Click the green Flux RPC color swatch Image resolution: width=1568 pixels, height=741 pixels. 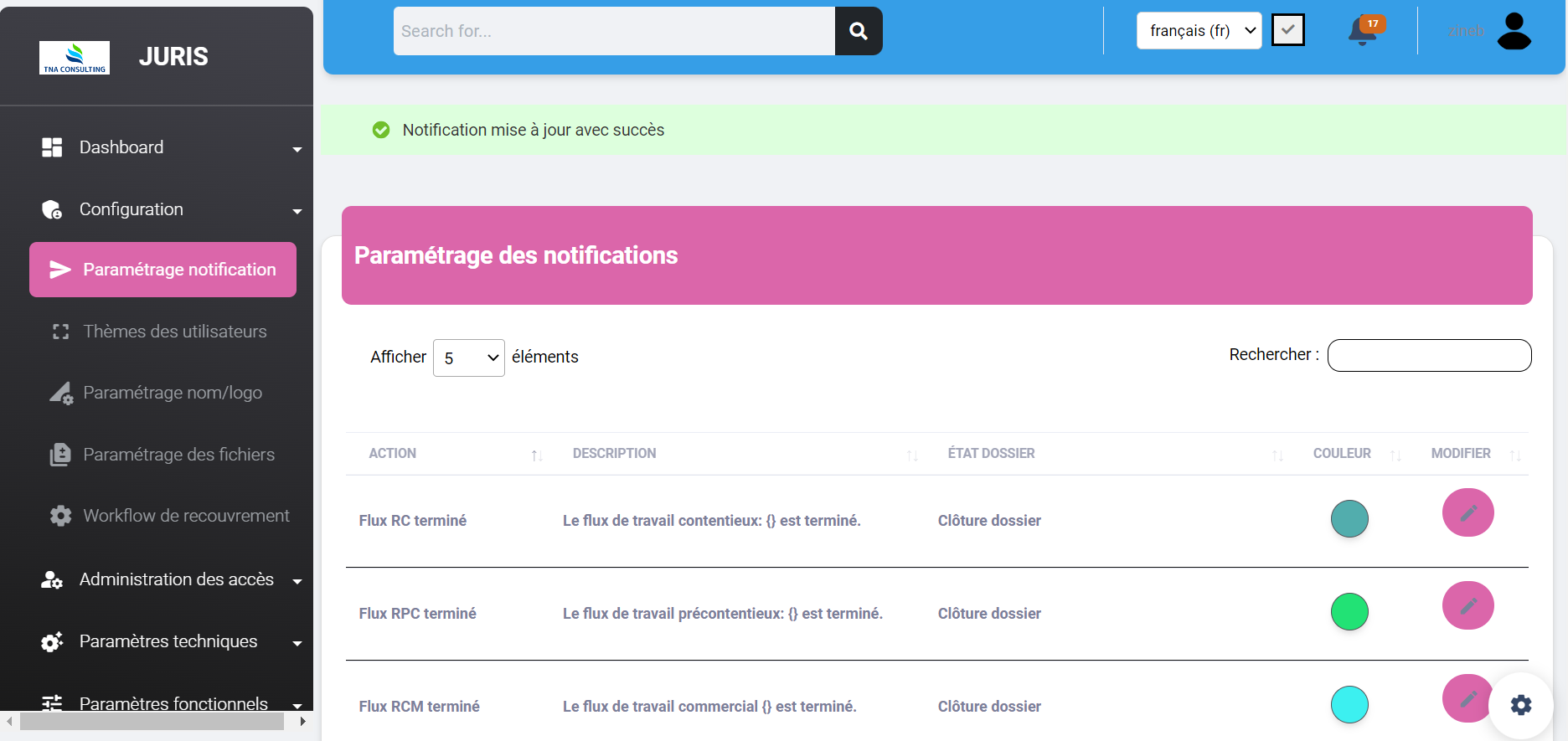1349,612
